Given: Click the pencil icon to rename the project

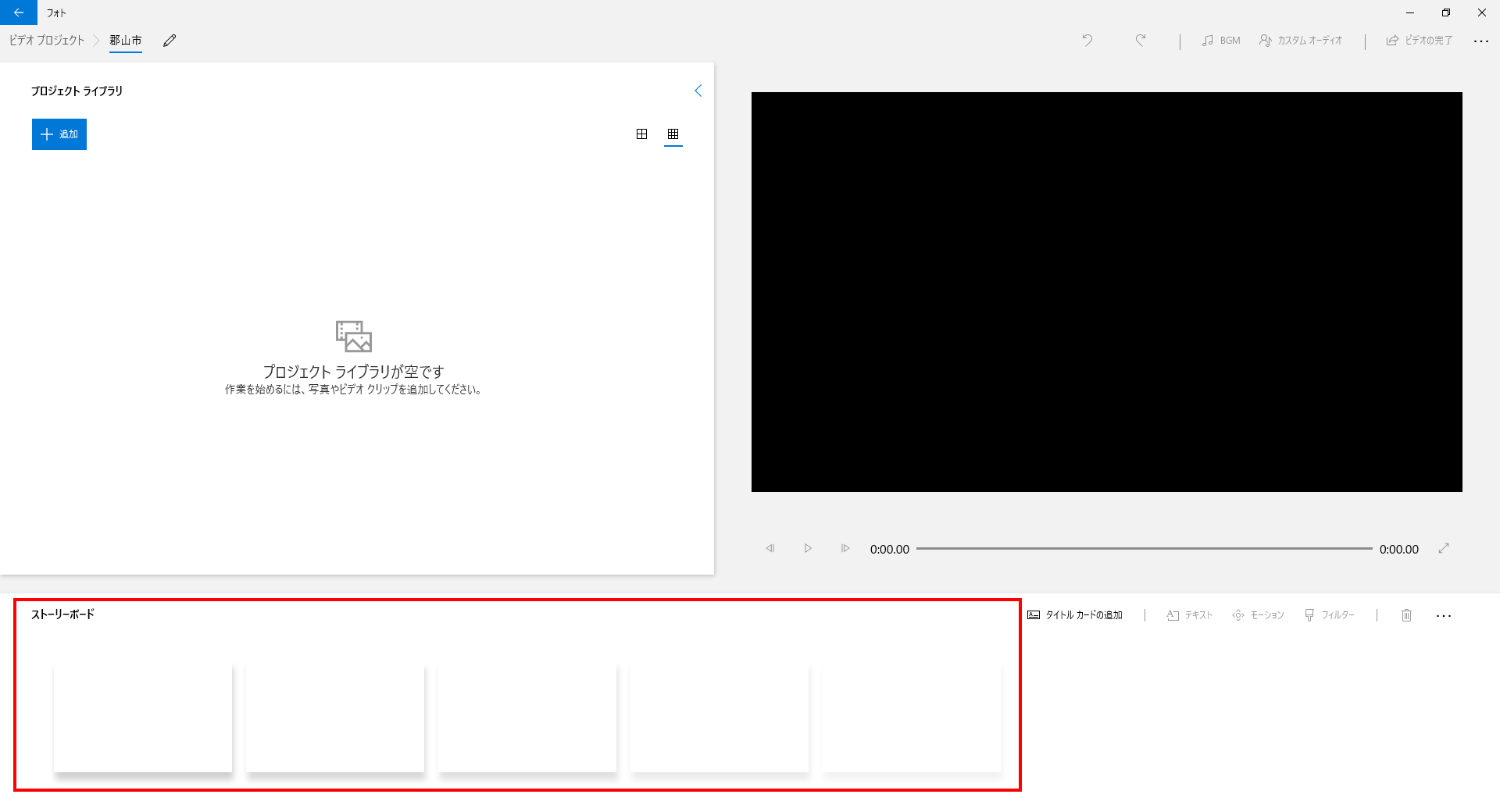Looking at the screenshot, I should coord(170,41).
